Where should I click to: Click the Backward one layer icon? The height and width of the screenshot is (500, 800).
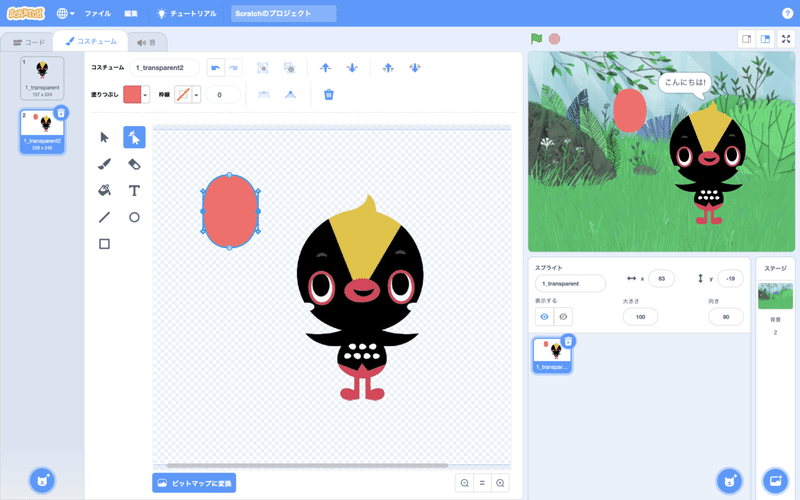point(352,68)
